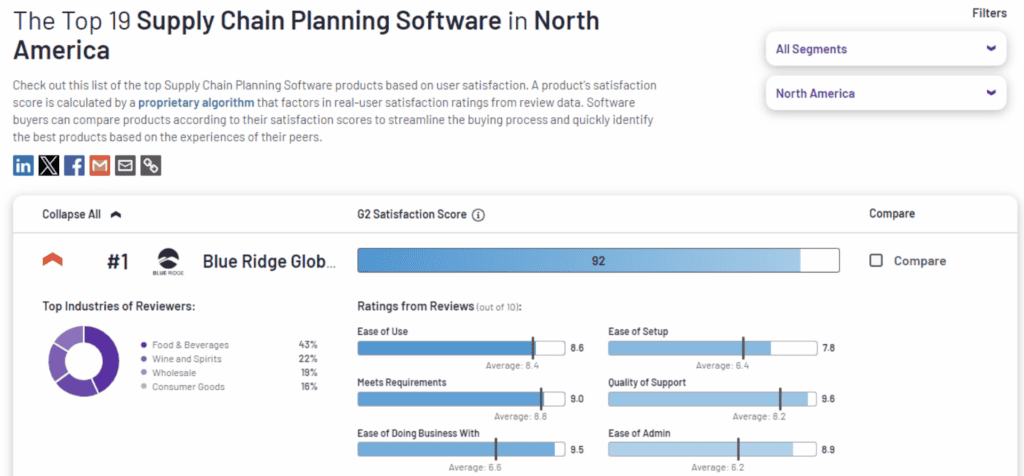Open the Blue Ridge Global product title
The image size is (1024, 476).
(x=269, y=261)
